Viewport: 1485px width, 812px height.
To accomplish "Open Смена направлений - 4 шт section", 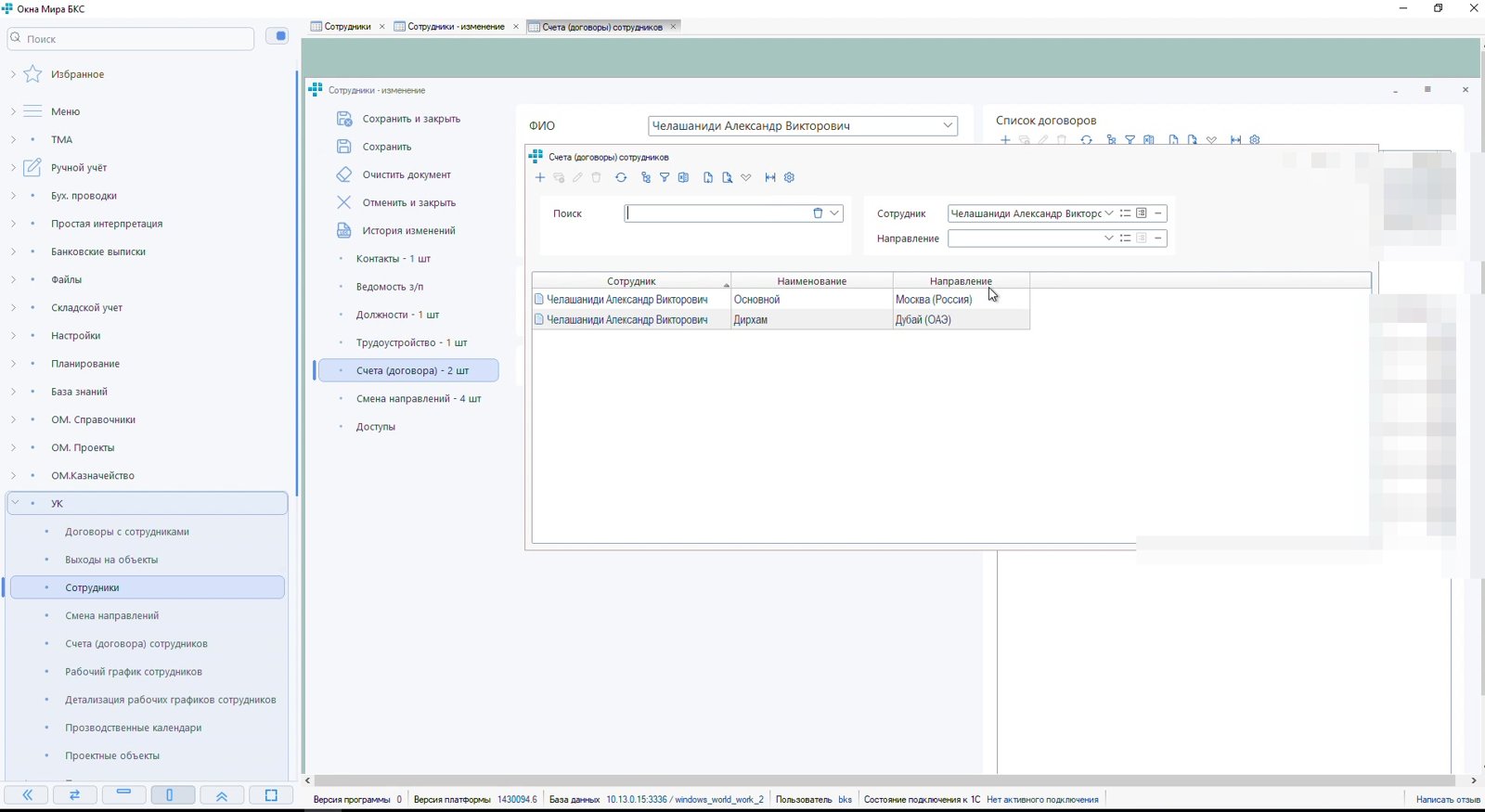I will click(x=419, y=399).
